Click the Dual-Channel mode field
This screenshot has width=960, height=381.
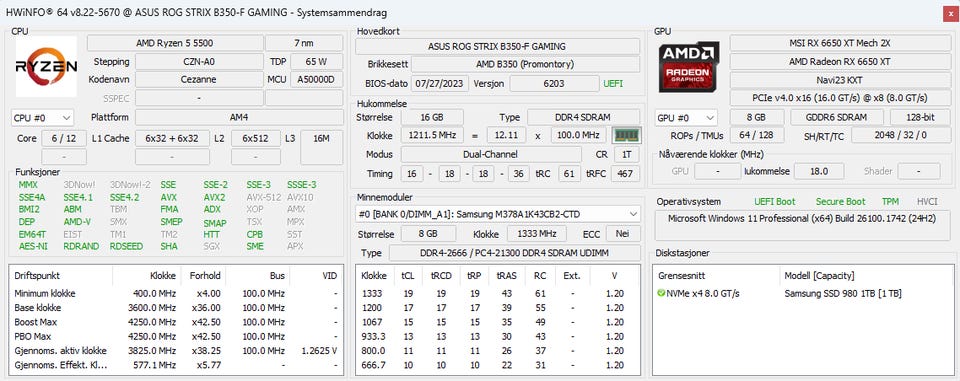point(491,155)
